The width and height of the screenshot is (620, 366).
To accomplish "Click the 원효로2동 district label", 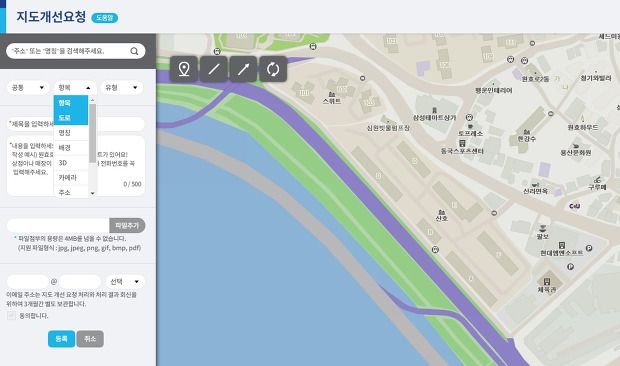I will (x=535, y=79).
